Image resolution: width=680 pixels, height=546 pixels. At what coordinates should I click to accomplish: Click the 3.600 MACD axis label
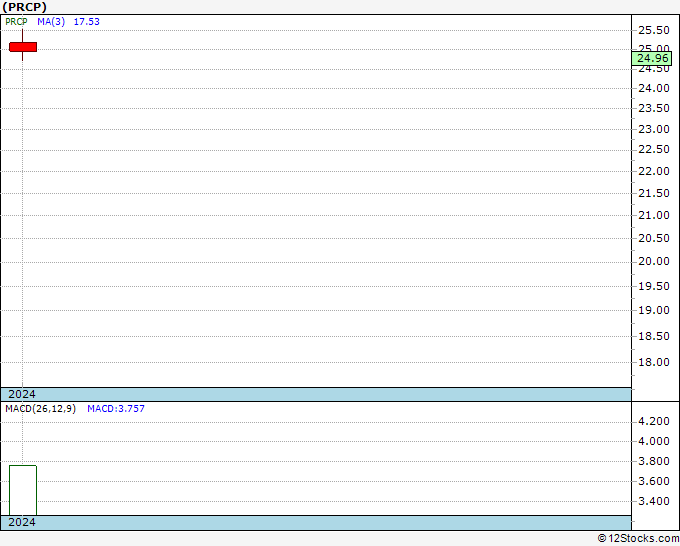coord(654,481)
